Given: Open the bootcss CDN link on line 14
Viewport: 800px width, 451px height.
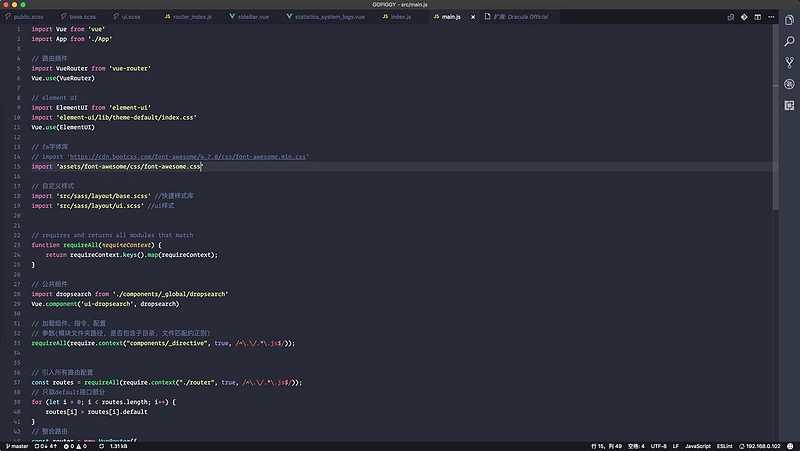Looking at the screenshot, I should [187, 157].
